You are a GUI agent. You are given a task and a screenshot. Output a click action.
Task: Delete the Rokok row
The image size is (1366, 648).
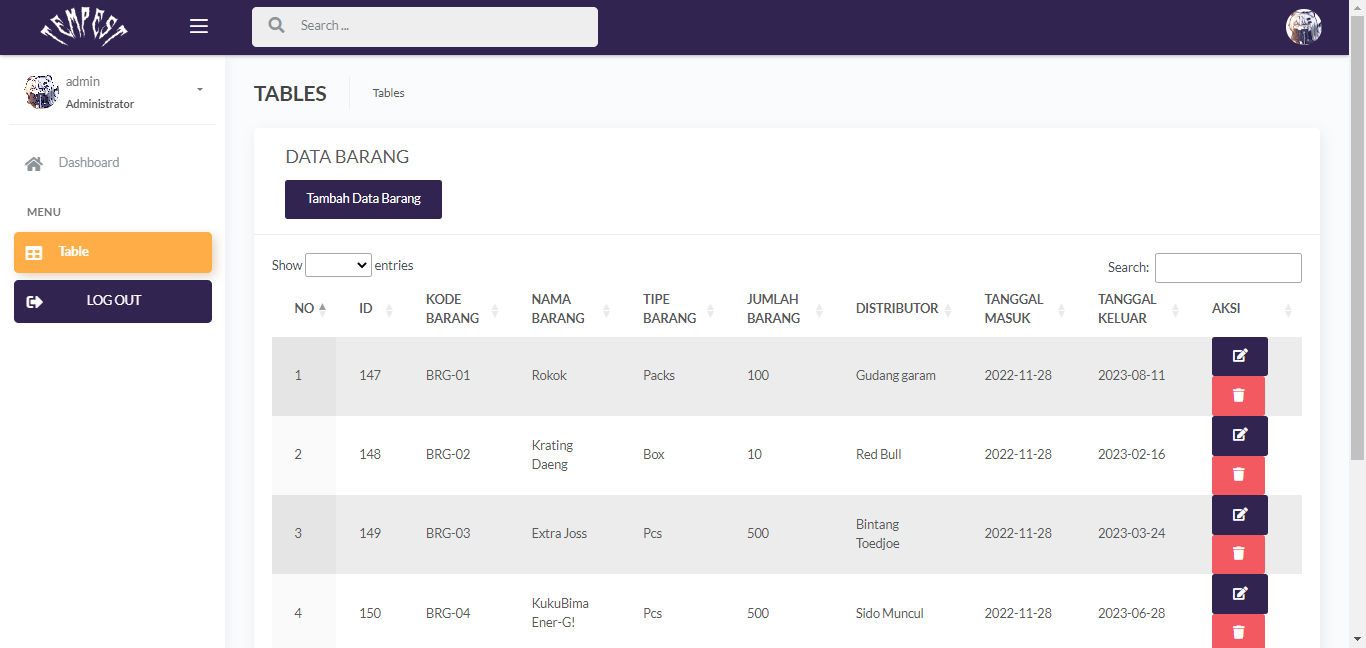tap(1238, 396)
